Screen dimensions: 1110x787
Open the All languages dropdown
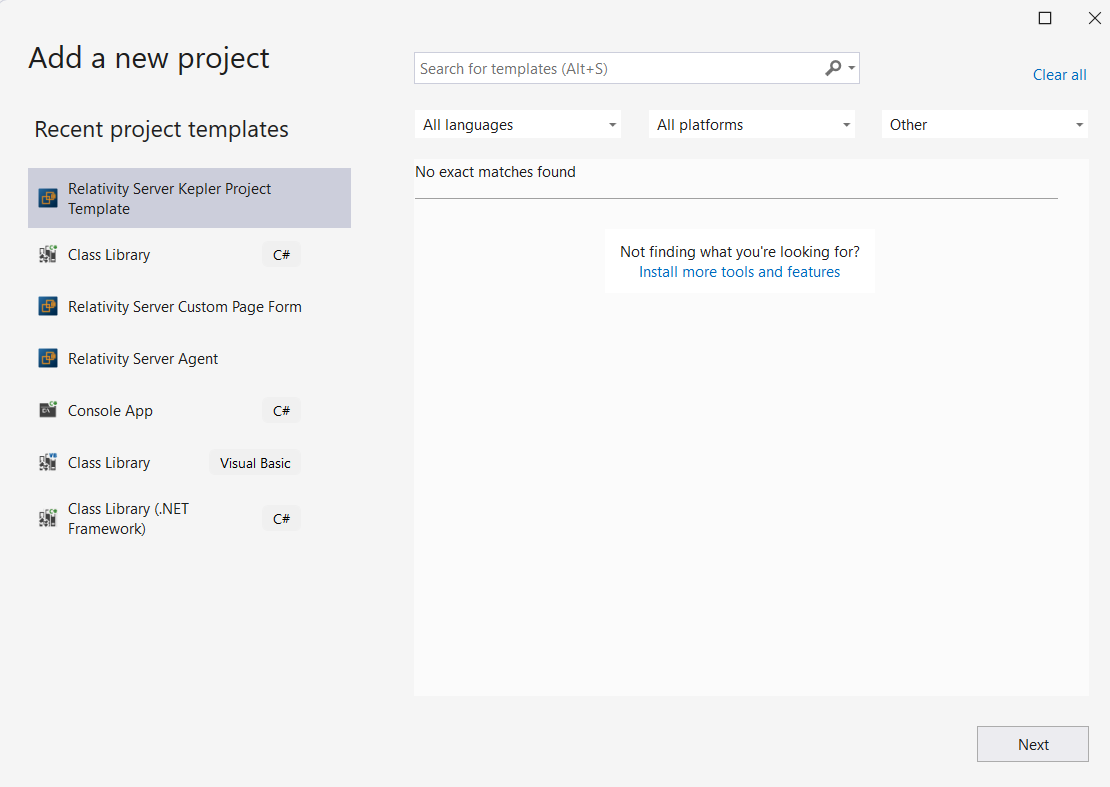pos(517,125)
